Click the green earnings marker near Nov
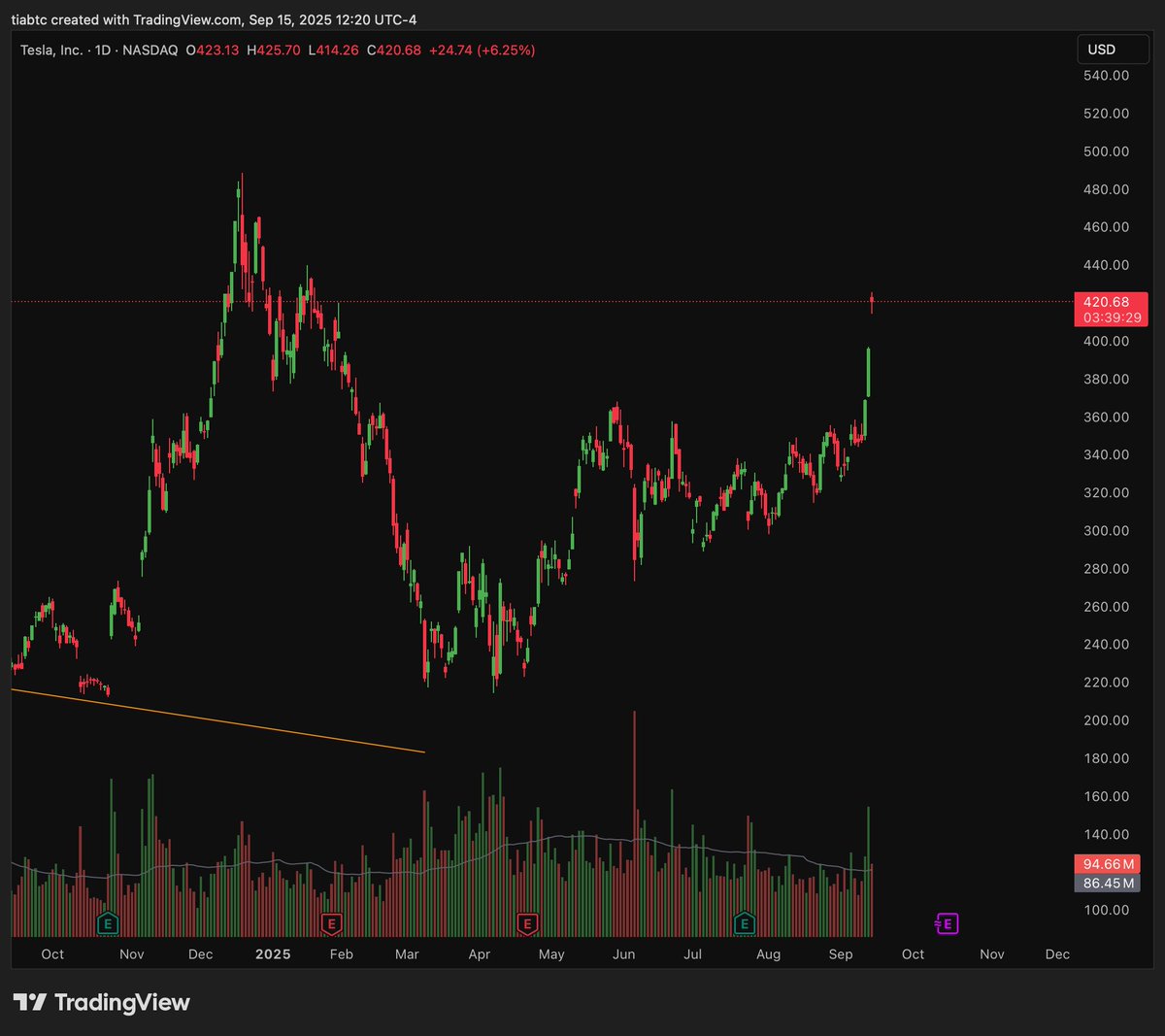The width and height of the screenshot is (1165, 1036). (x=108, y=923)
